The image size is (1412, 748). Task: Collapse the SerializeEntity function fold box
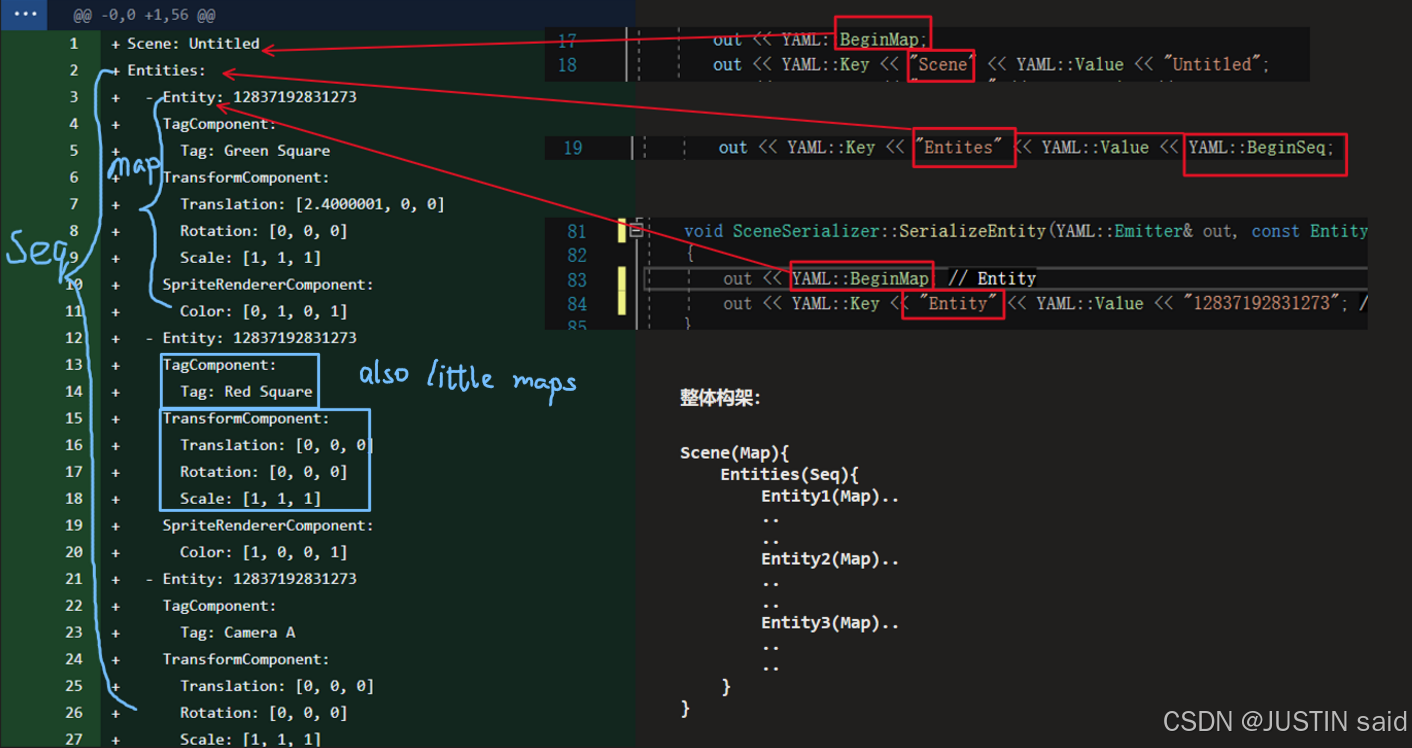[635, 230]
